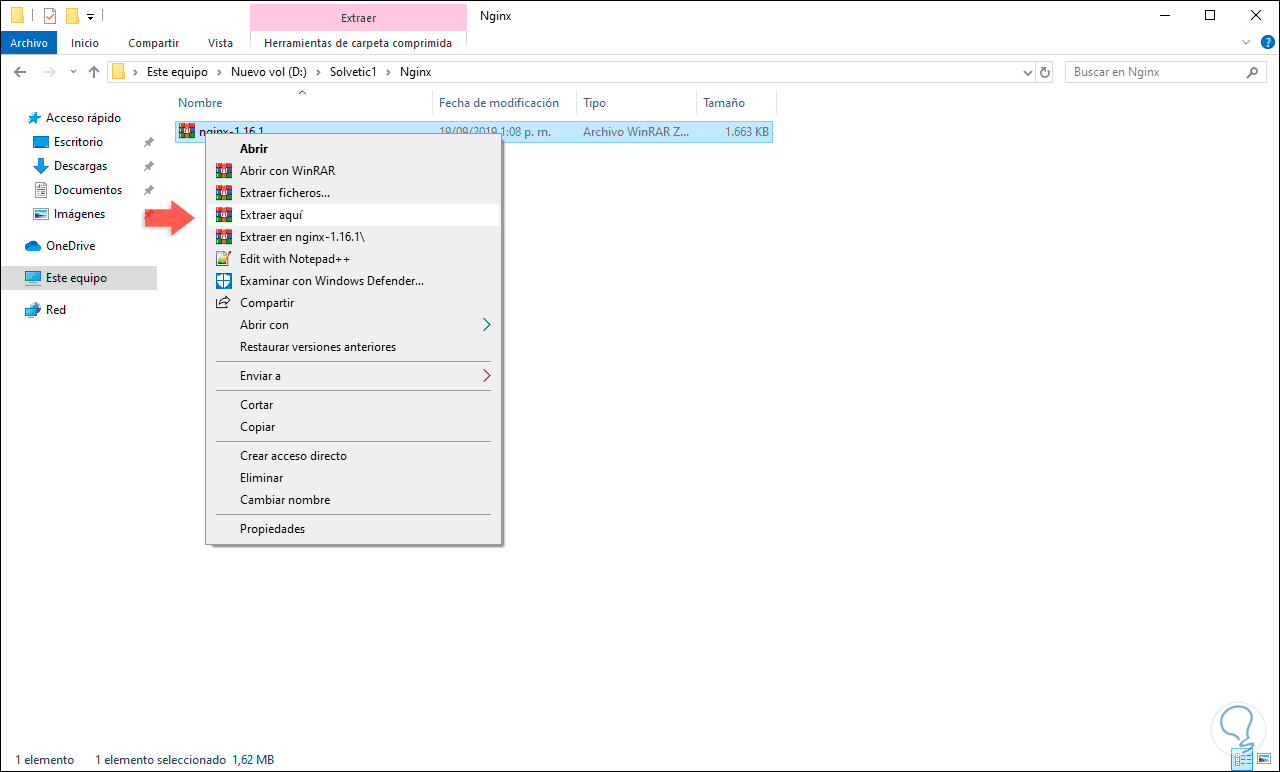Expand the chevron right of breadcrumb Solvetic1
The image size is (1280, 772).
tap(391, 72)
